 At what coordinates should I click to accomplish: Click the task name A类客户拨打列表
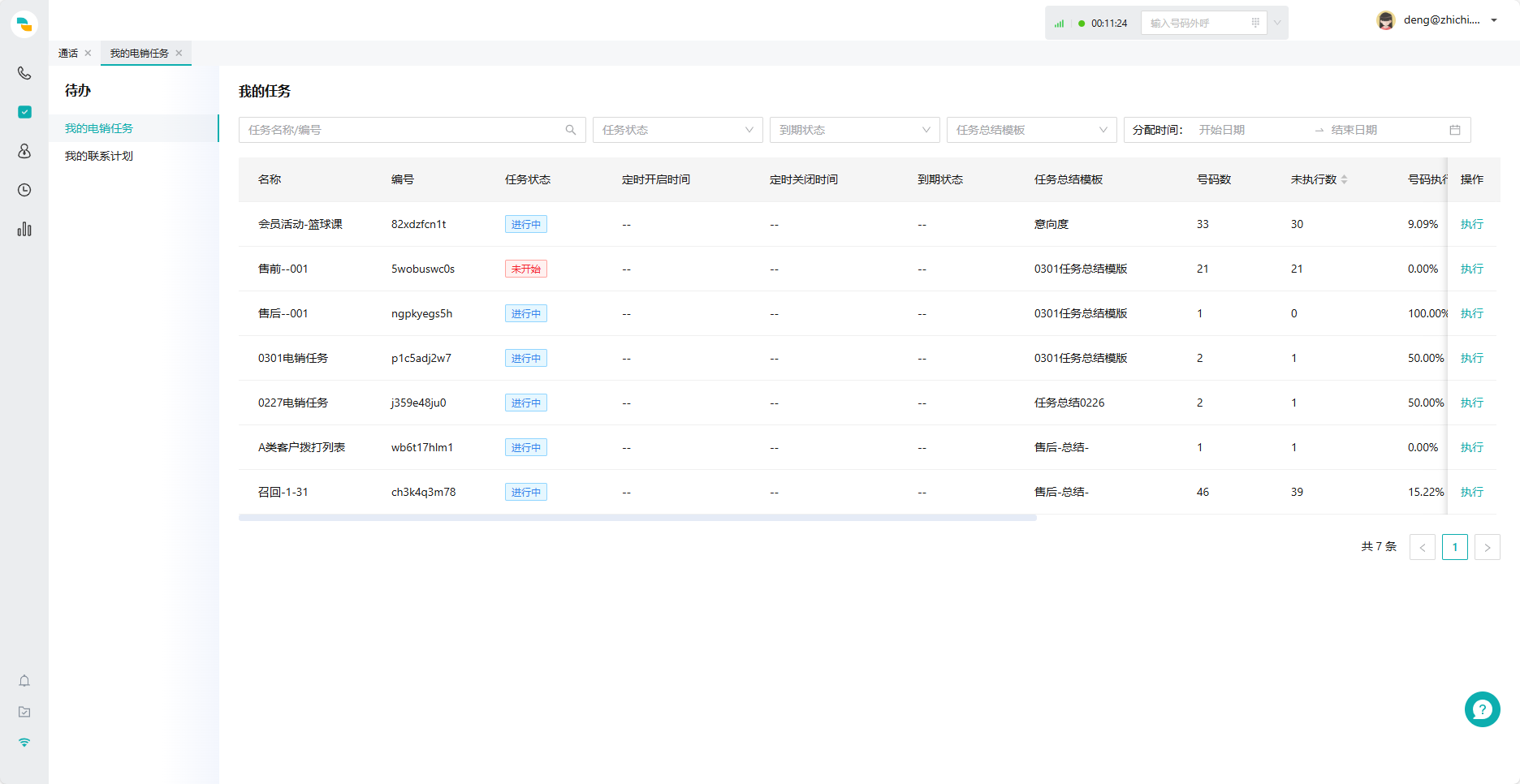tap(302, 447)
